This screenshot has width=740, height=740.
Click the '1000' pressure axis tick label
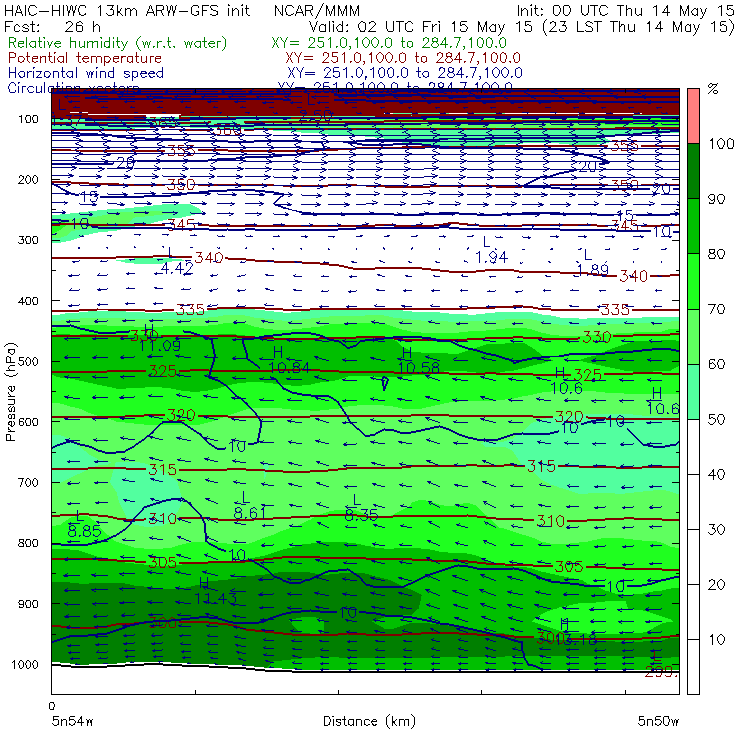pos(25,664)
